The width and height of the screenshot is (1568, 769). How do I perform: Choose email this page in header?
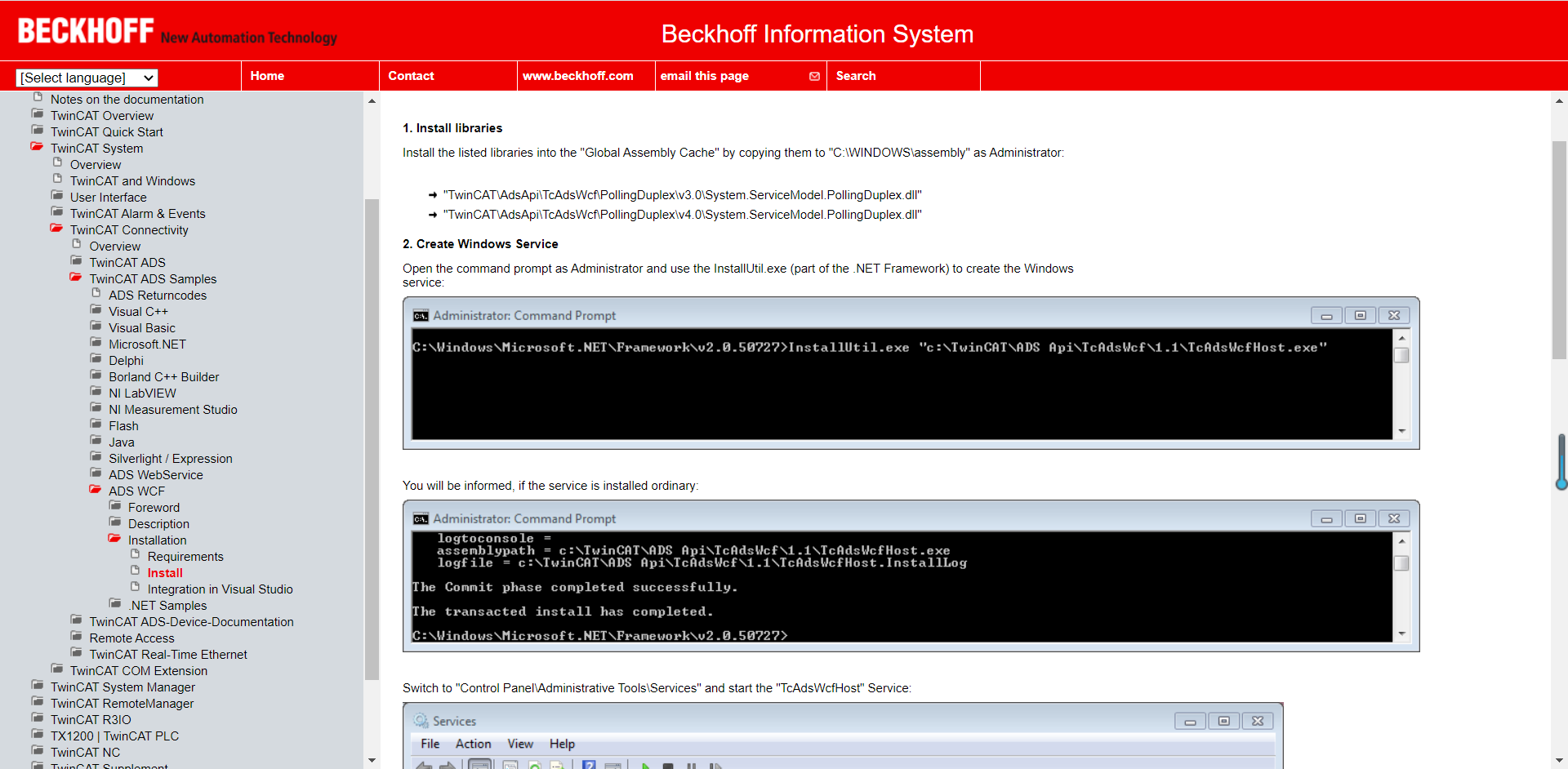(x=705, y=76)
